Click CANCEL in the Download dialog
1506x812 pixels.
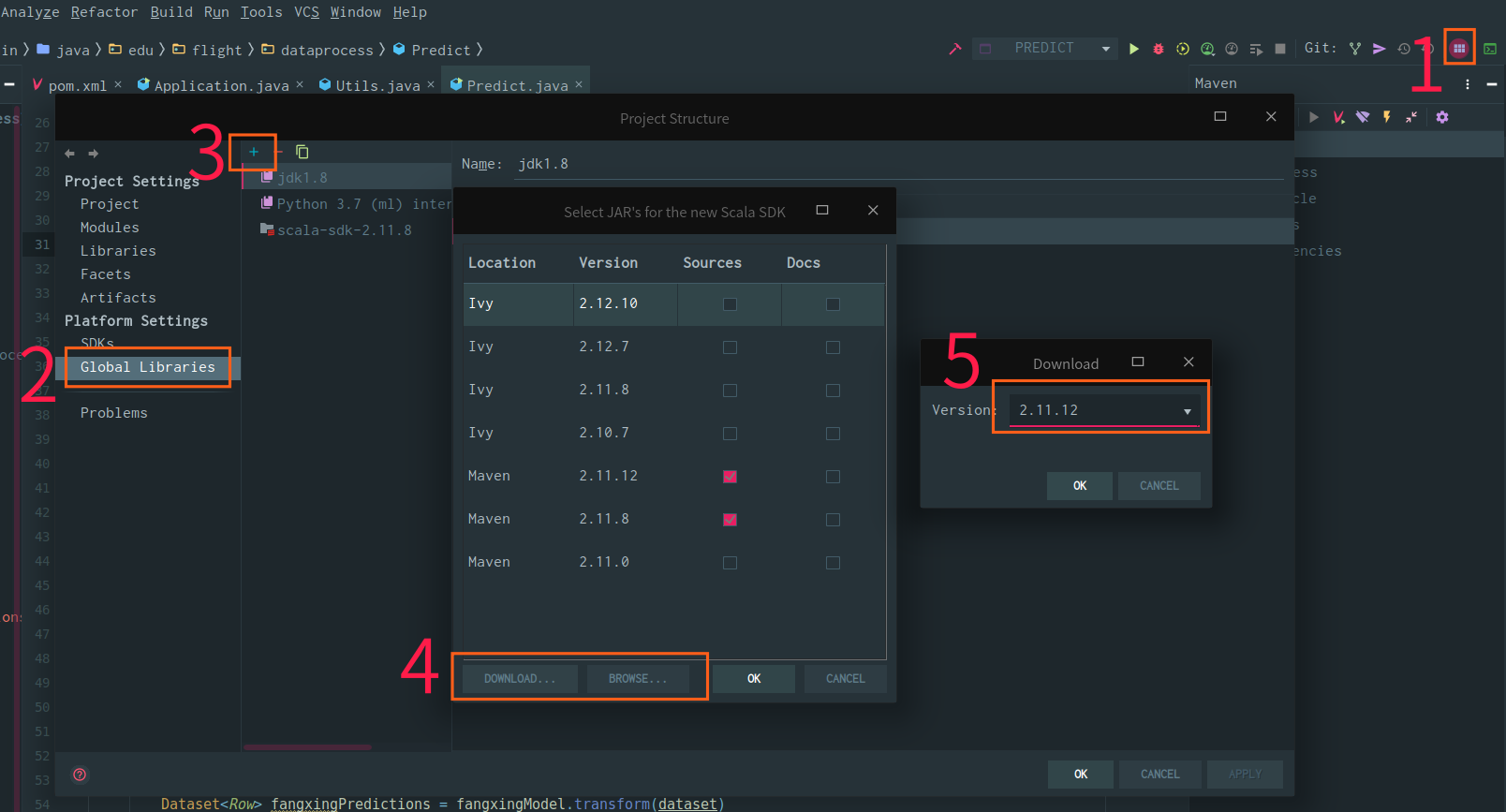point(1159,486)
